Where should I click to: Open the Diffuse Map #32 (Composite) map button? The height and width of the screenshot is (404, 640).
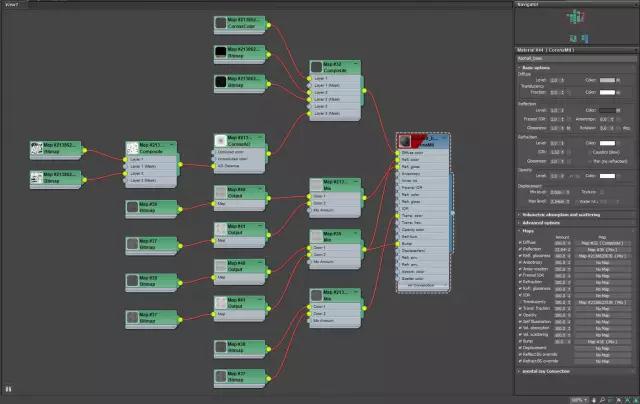[x=602, y=243]
